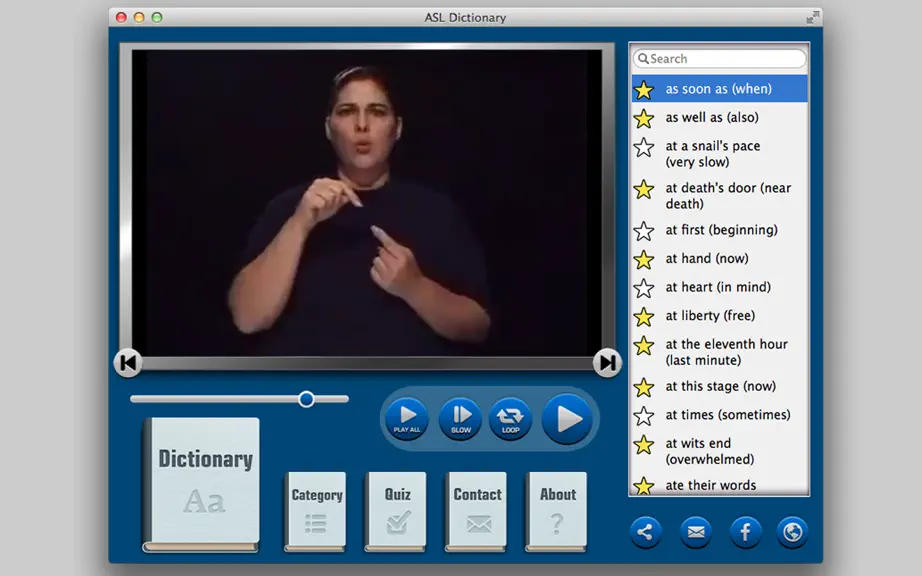Unstar 'at hand (now)' entry
The width and height of the screenshot is (922, 576).
(644, 260)
